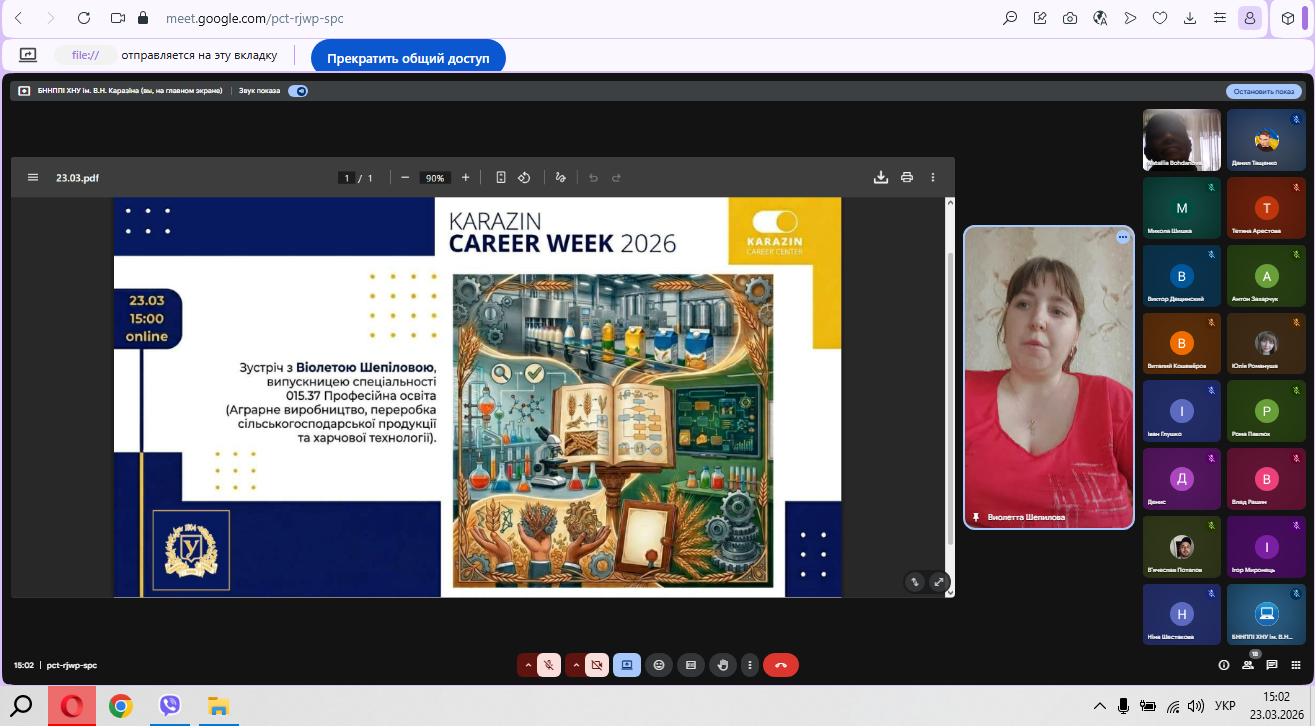Image resolution: width=1315 pixels, height=726 pixels.
Task: Show the participants list
Action: click(x=1248, y=665)
